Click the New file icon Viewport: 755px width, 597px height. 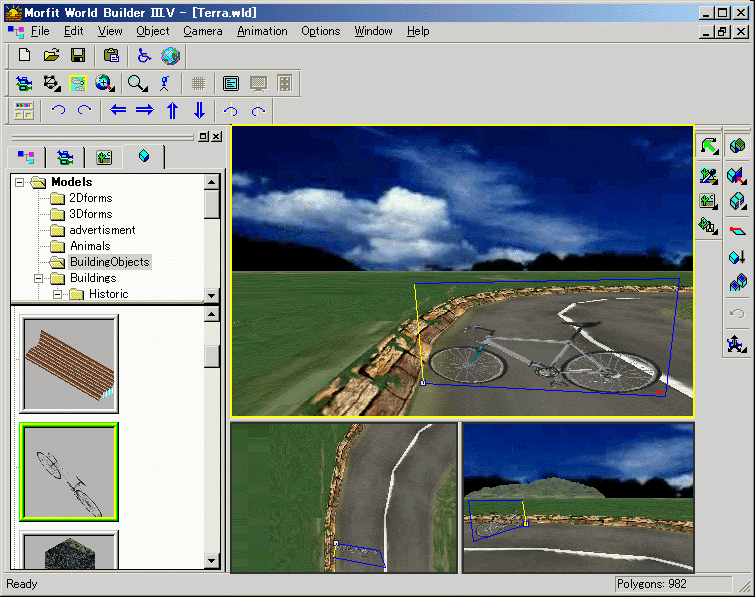point(25,55)
